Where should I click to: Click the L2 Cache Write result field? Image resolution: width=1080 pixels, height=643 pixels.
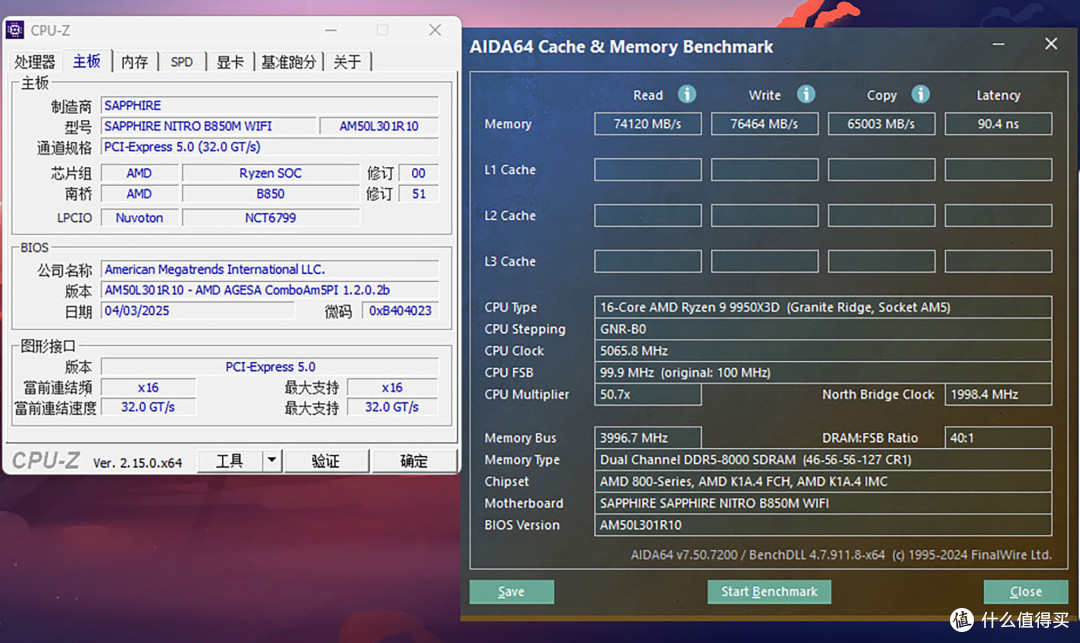(x=765, y=215)
